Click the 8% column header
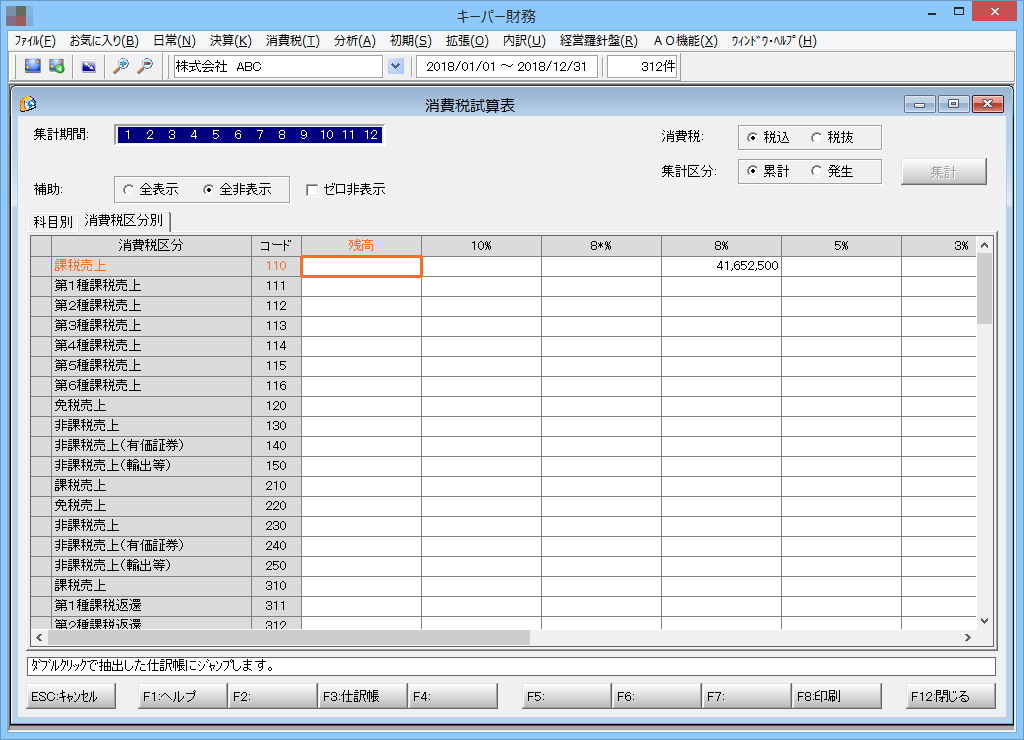Screen dimensions: 1024x740 (722, 246)
